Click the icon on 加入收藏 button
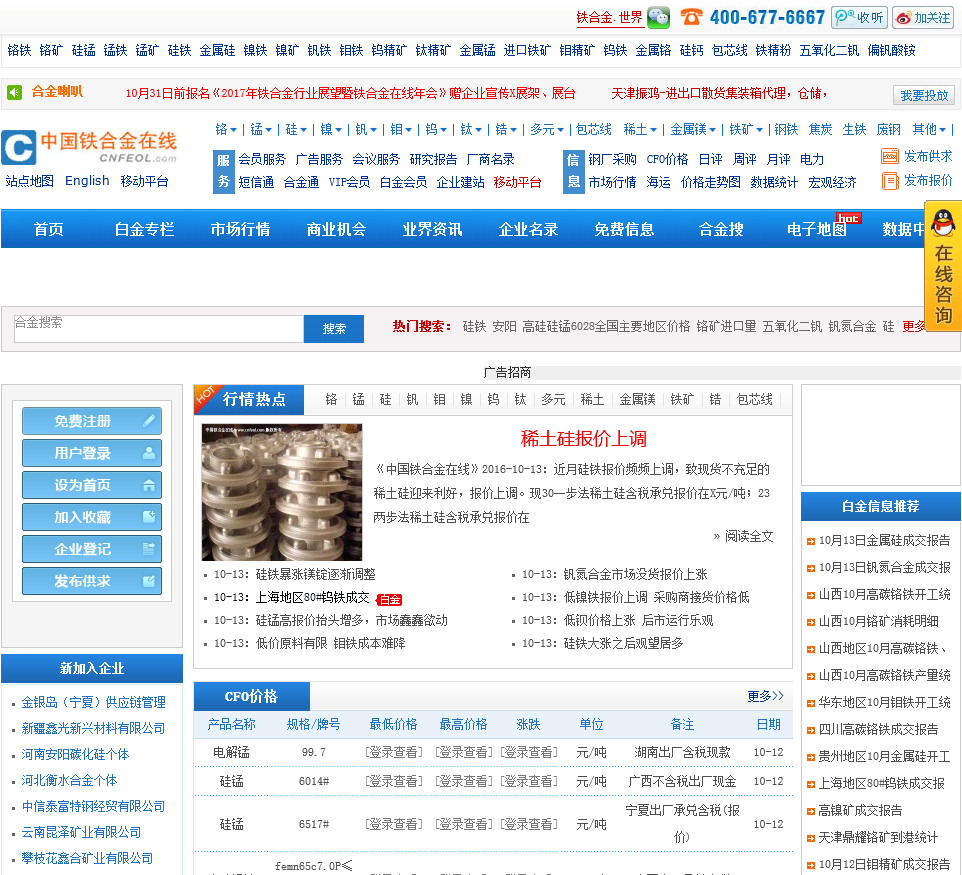 point(148,517)
